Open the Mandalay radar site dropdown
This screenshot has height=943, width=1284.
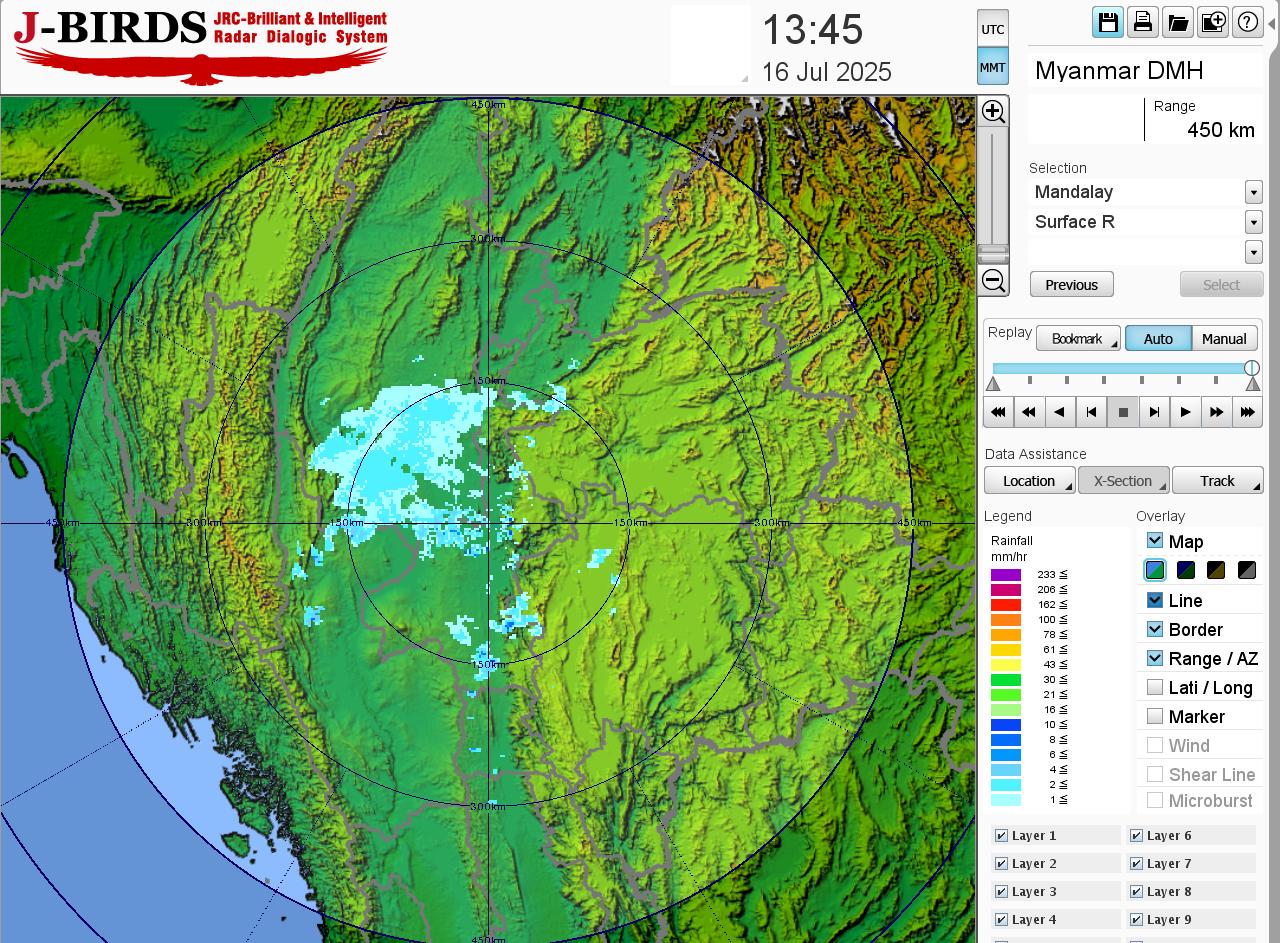tap(1253, 192)
